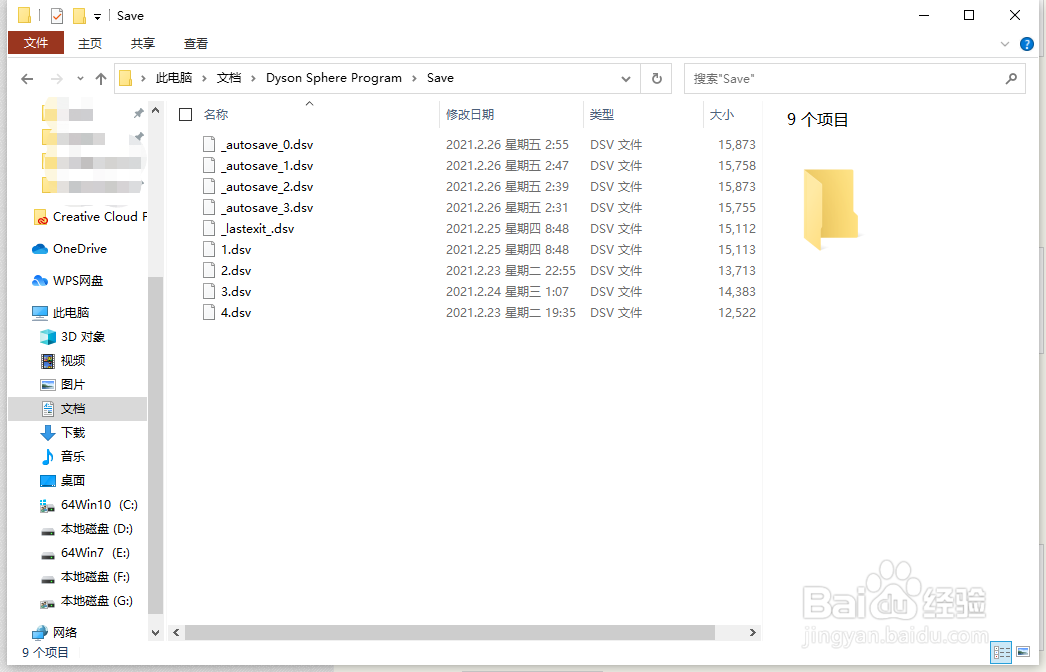Click the Properties quick access icon

tap(57, 15)
